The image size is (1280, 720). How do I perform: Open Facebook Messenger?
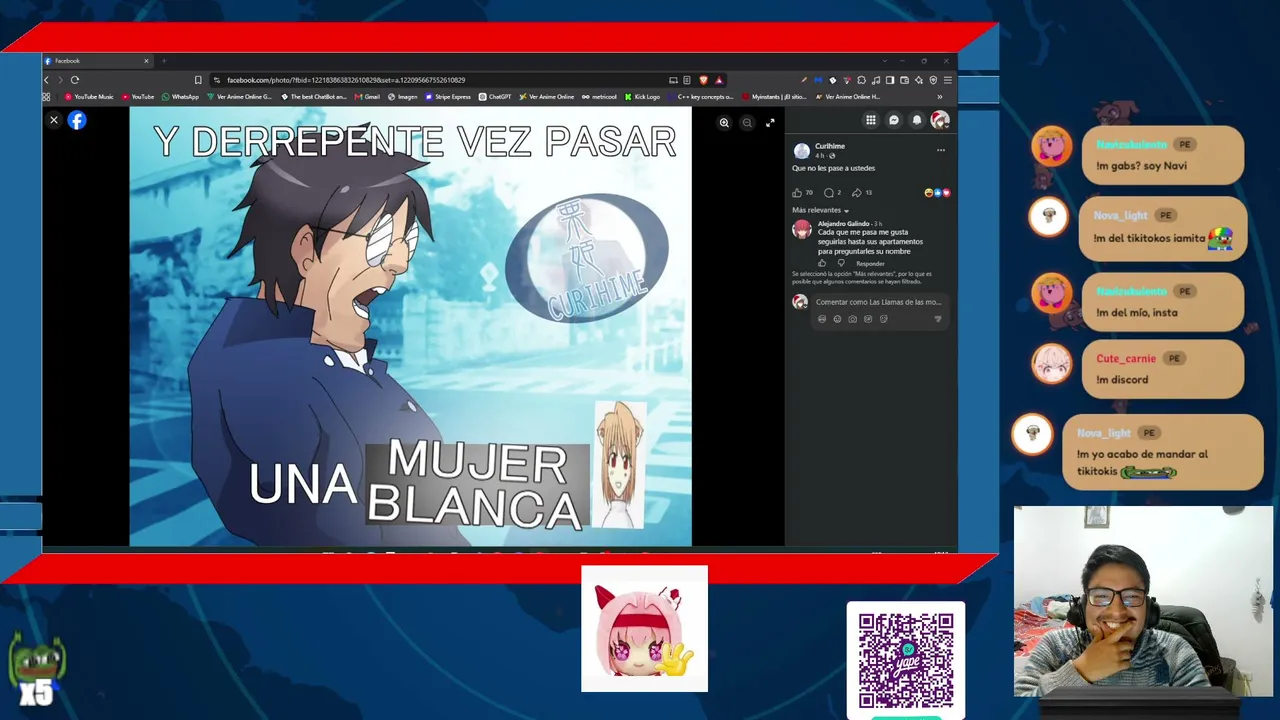click(x=894, y=120)
